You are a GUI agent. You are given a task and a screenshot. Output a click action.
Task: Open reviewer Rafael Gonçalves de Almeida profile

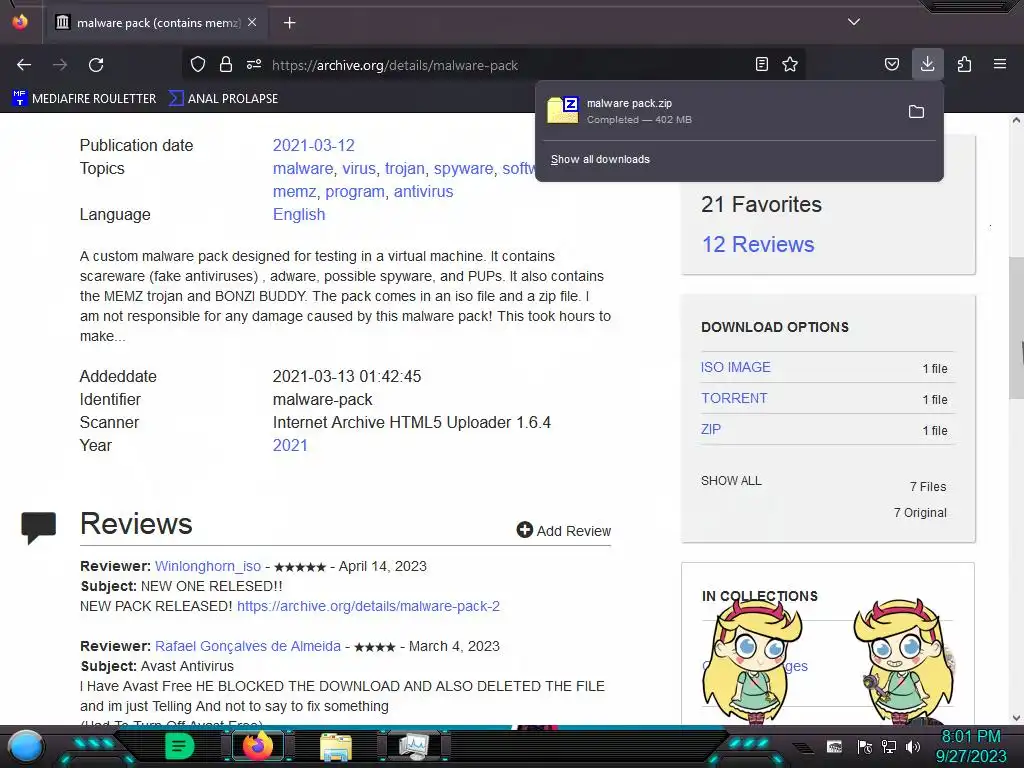coord(248,646)
